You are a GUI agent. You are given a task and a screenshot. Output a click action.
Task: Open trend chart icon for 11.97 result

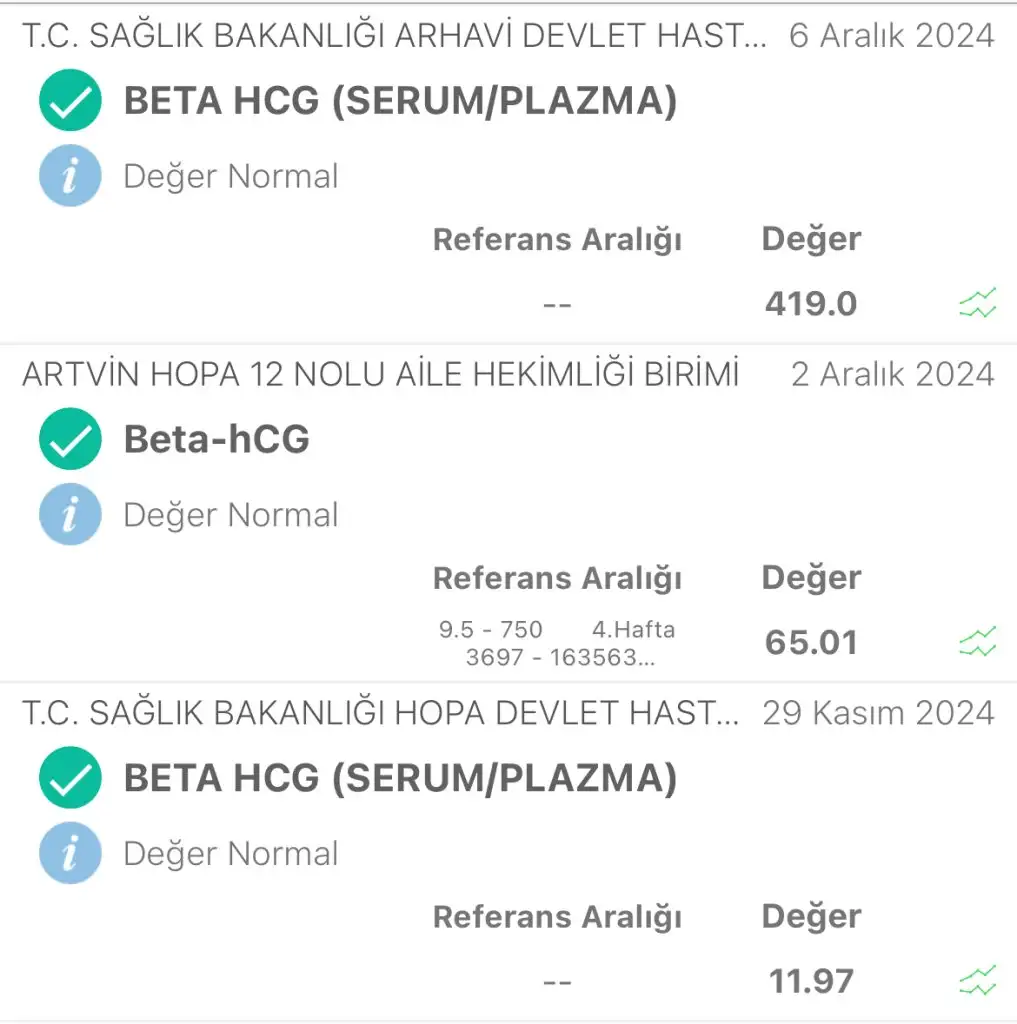coord(977,980)
